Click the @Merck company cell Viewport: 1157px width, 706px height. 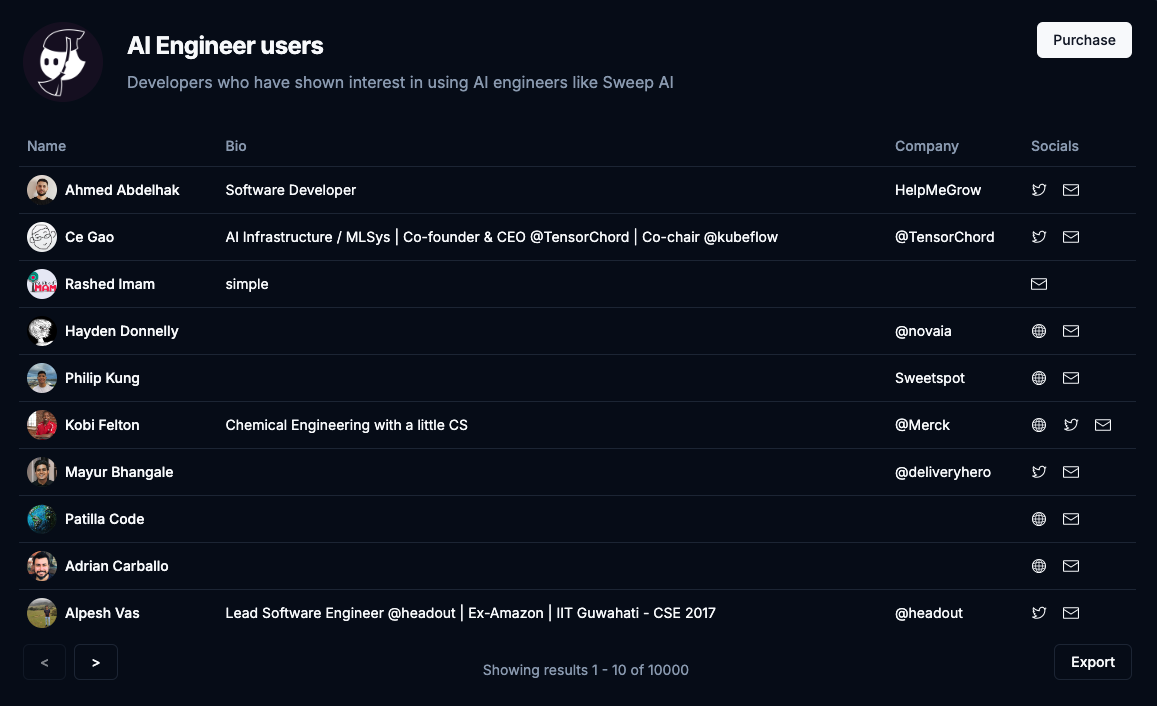click(x=922, y=425)
